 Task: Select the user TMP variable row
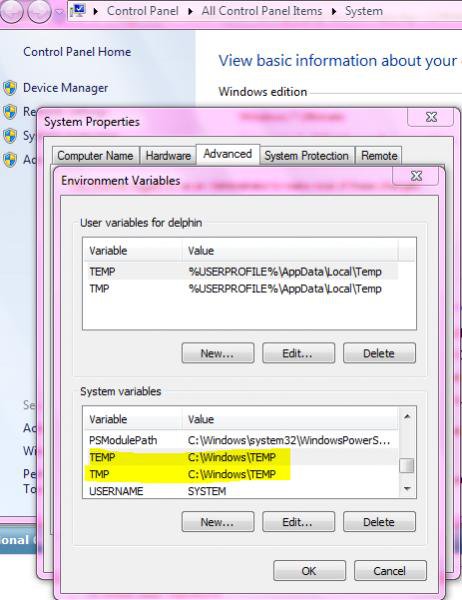tap(240, 289)
